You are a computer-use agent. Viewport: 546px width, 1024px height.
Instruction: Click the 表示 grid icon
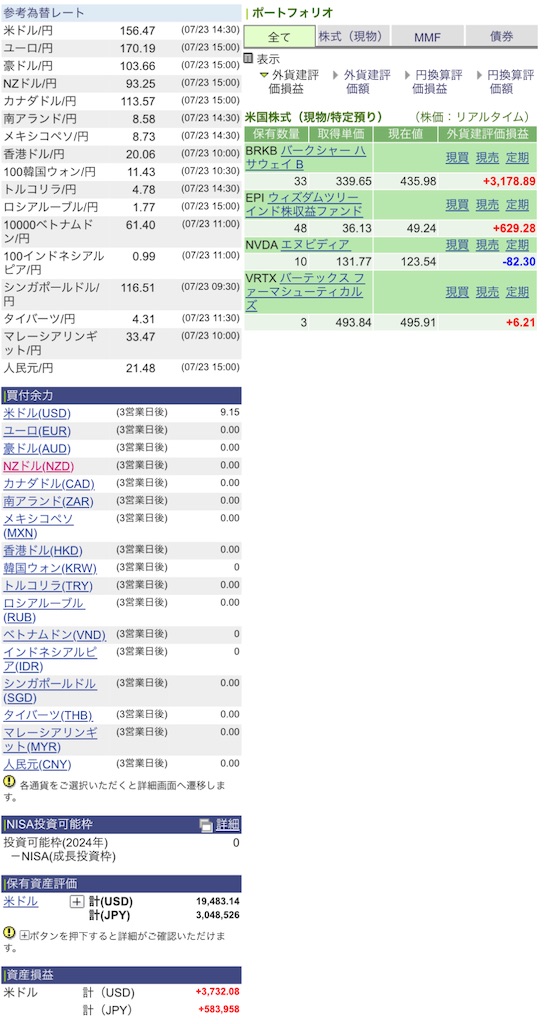(248, 58)
